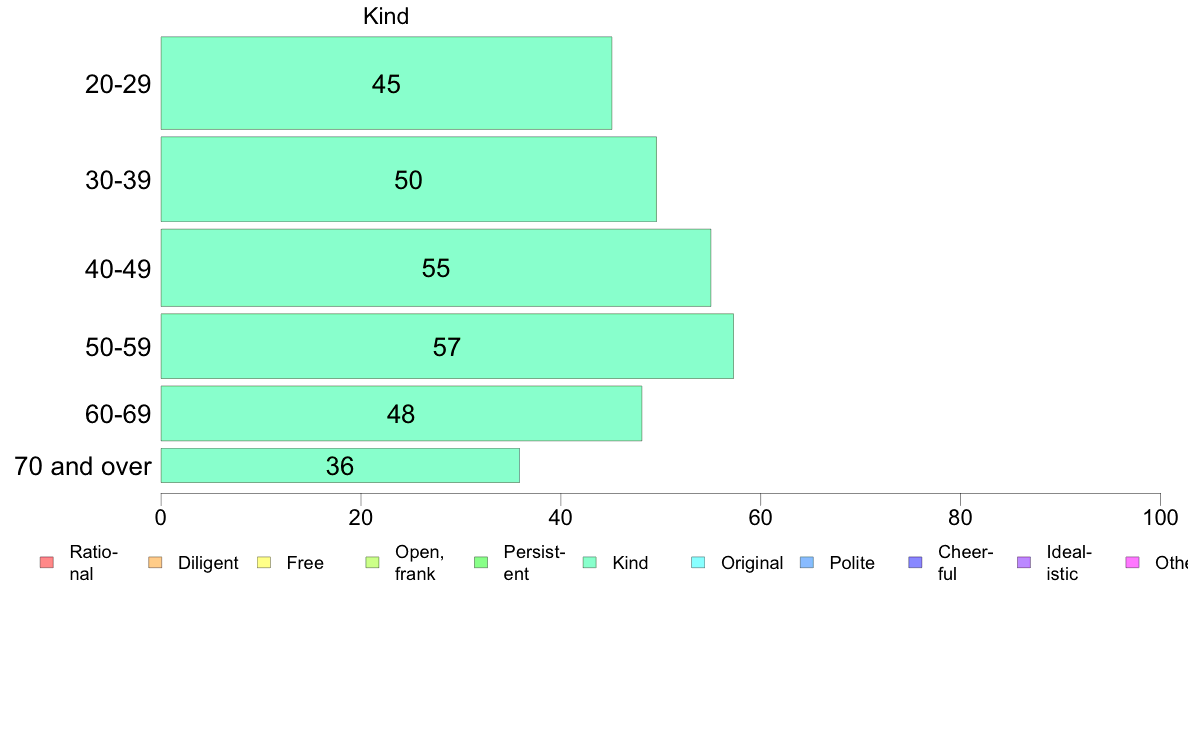Click the 50-59 bar showing 57
This screenshot has width=1188, height=736.
447,346
